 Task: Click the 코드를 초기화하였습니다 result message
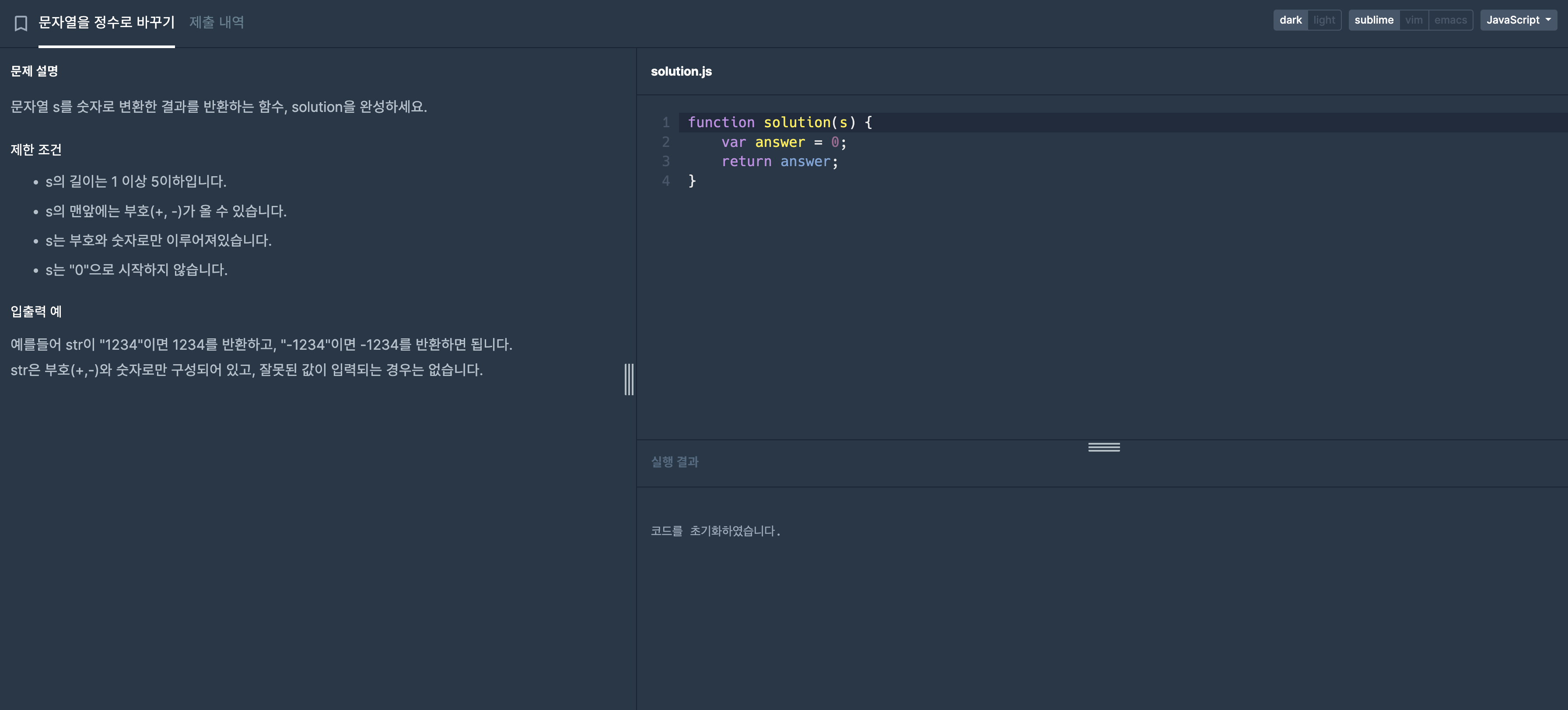pyautogui.click(x=715, y=531)
